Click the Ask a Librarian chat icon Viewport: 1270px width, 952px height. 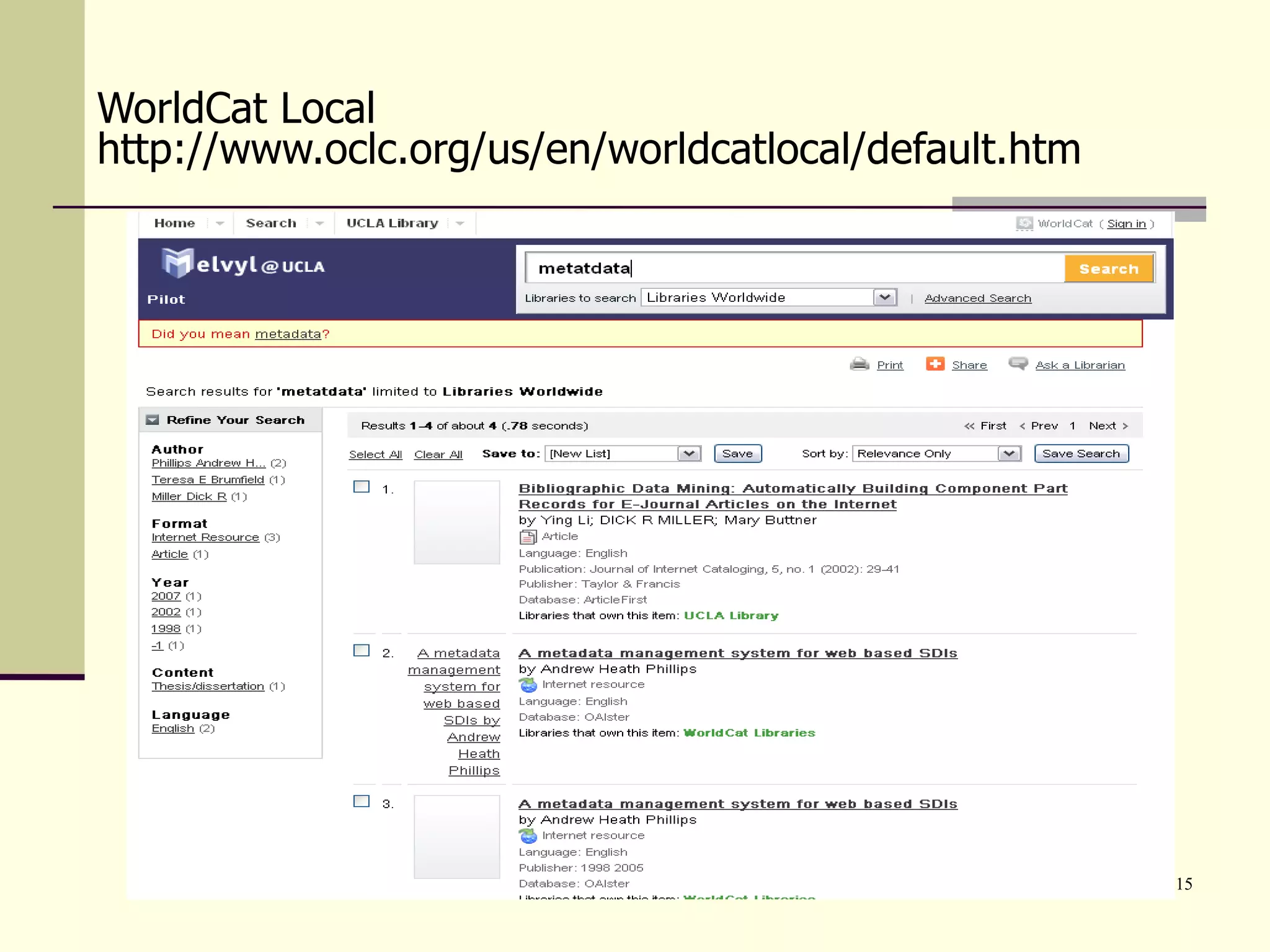[x=1018, y=364]
